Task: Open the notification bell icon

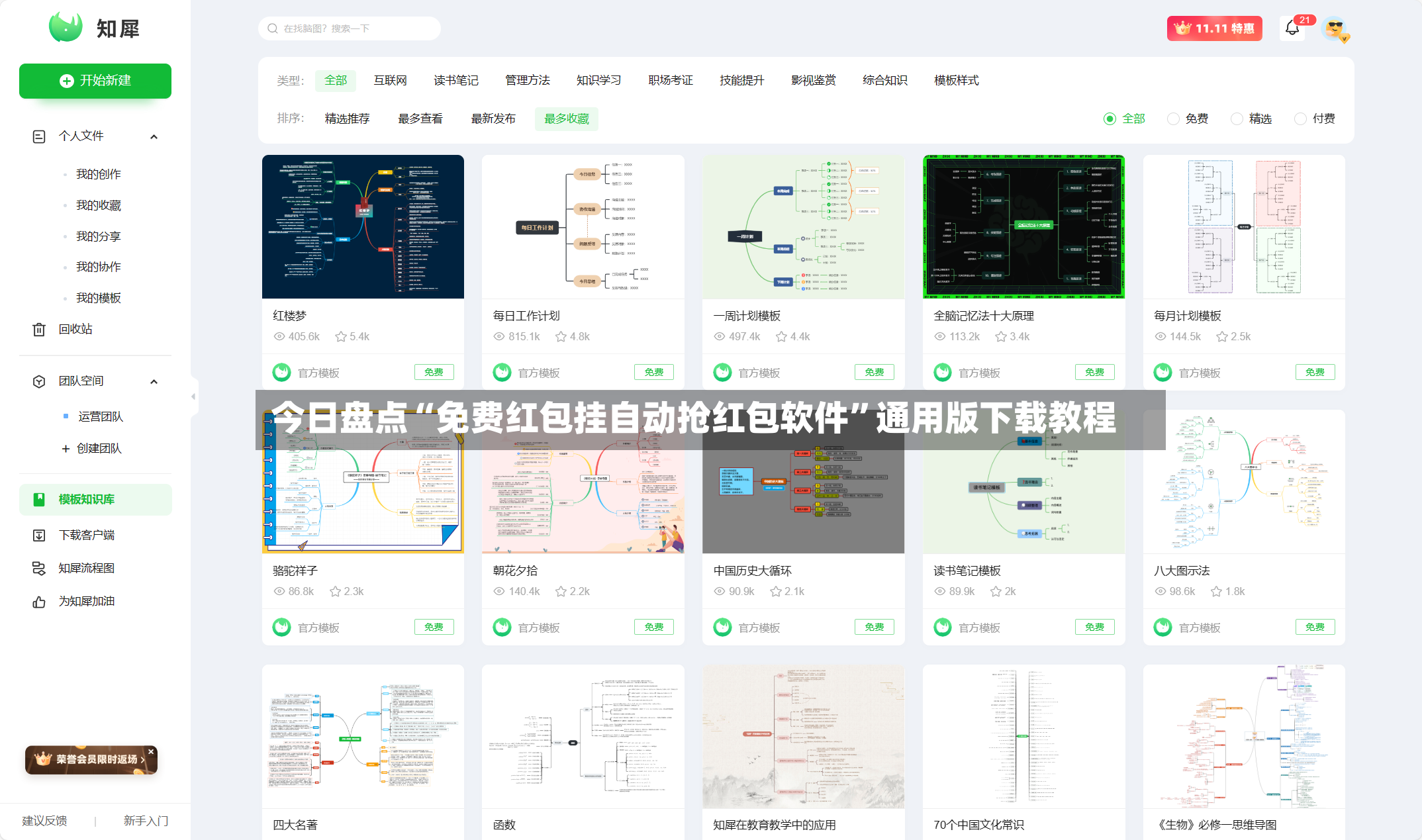Action: tap(1292, 28)
